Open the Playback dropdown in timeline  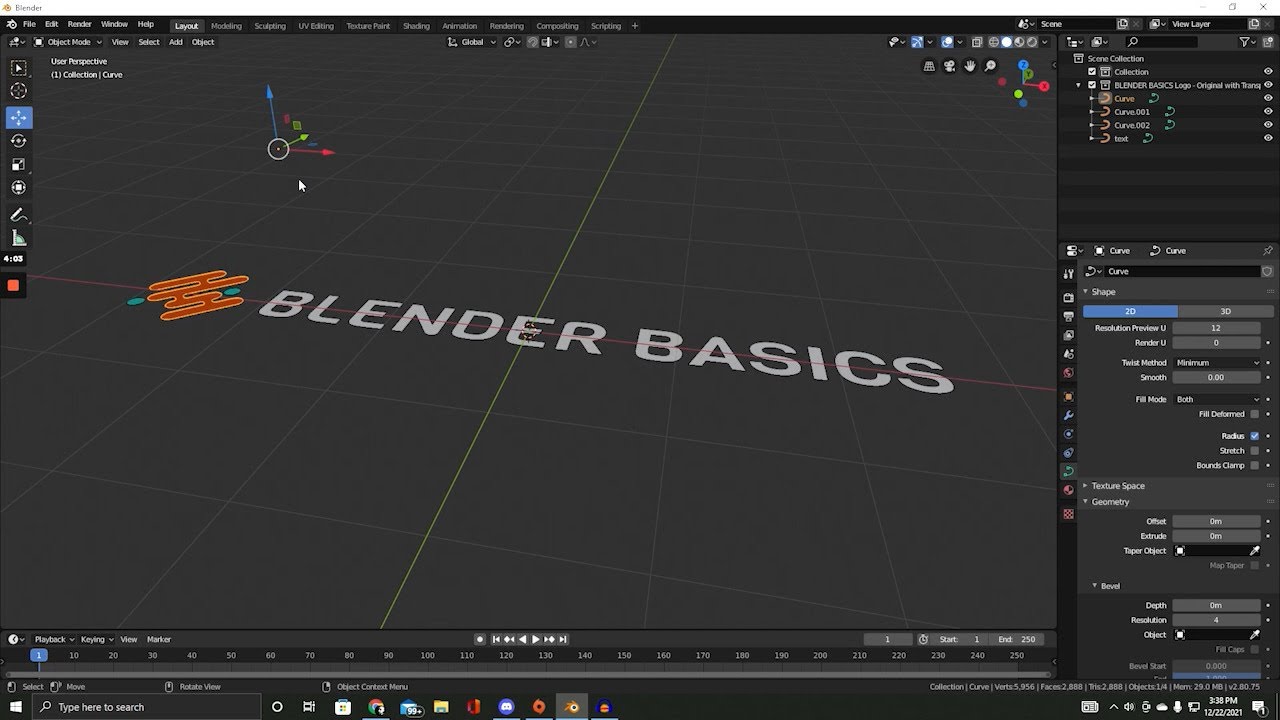(x=54, y=639)
